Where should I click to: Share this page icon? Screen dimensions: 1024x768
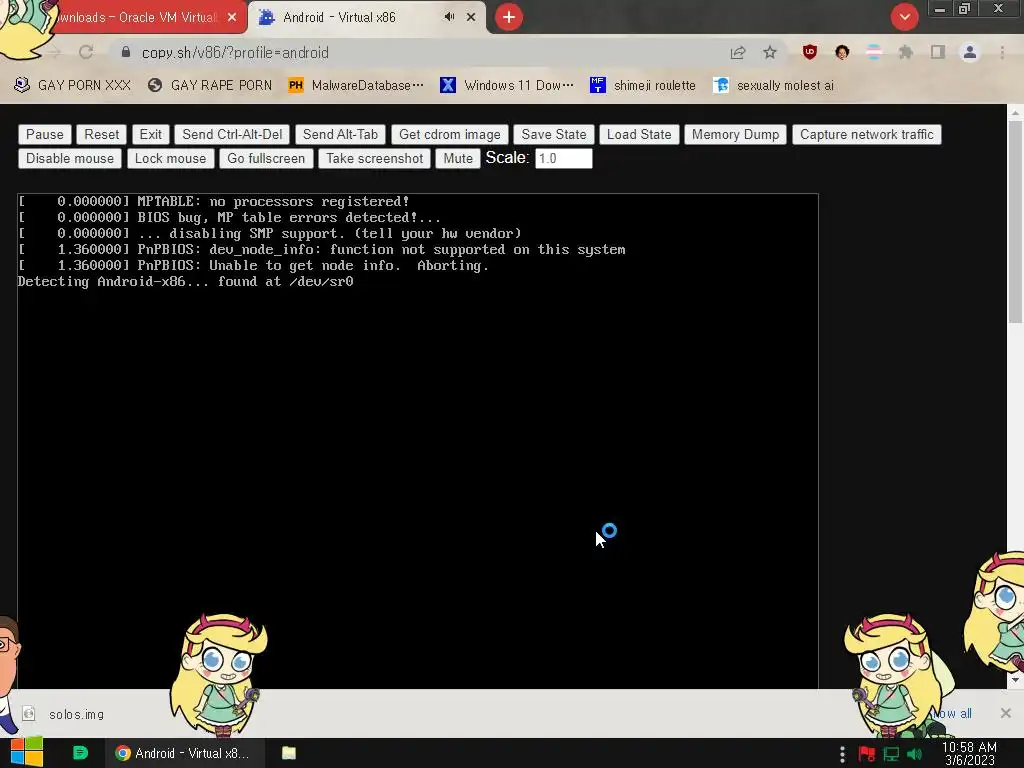point(738,52)
